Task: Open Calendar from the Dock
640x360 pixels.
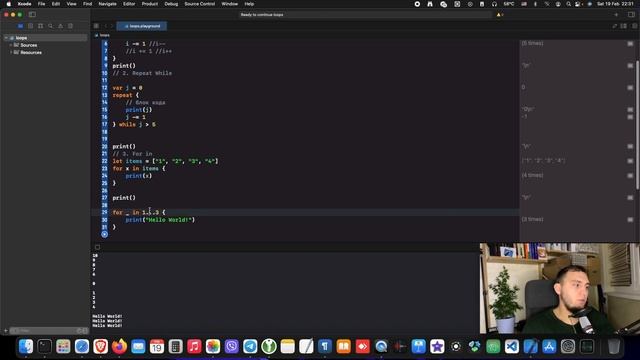Action: pyautogui.click(x=157, y=347)
